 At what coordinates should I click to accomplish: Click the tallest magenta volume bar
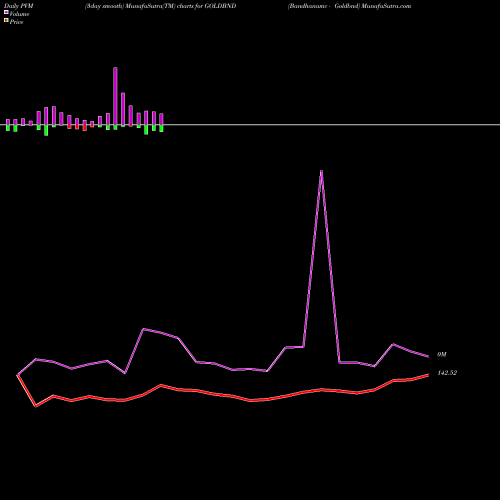point(115,96)
